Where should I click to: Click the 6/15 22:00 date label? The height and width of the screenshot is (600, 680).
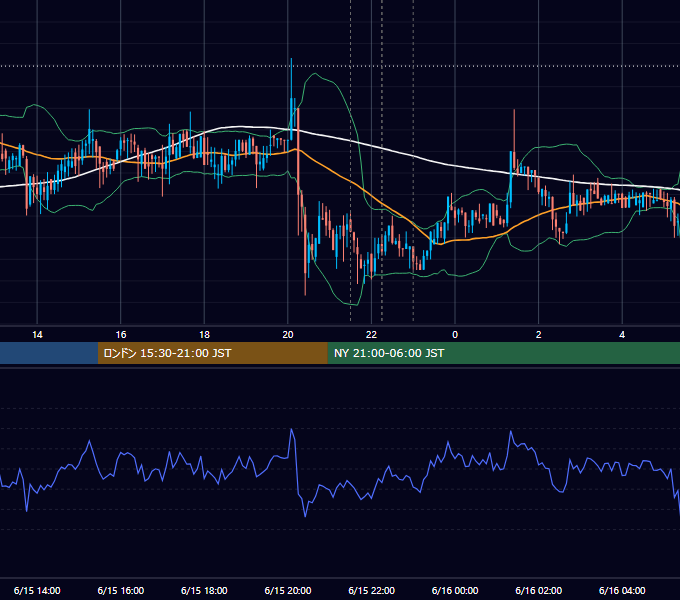coord(371,590)
